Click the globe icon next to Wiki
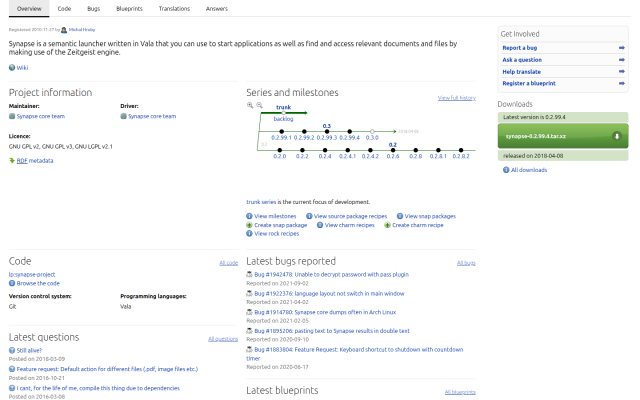The image size is (640, 400). pos(12,68)
